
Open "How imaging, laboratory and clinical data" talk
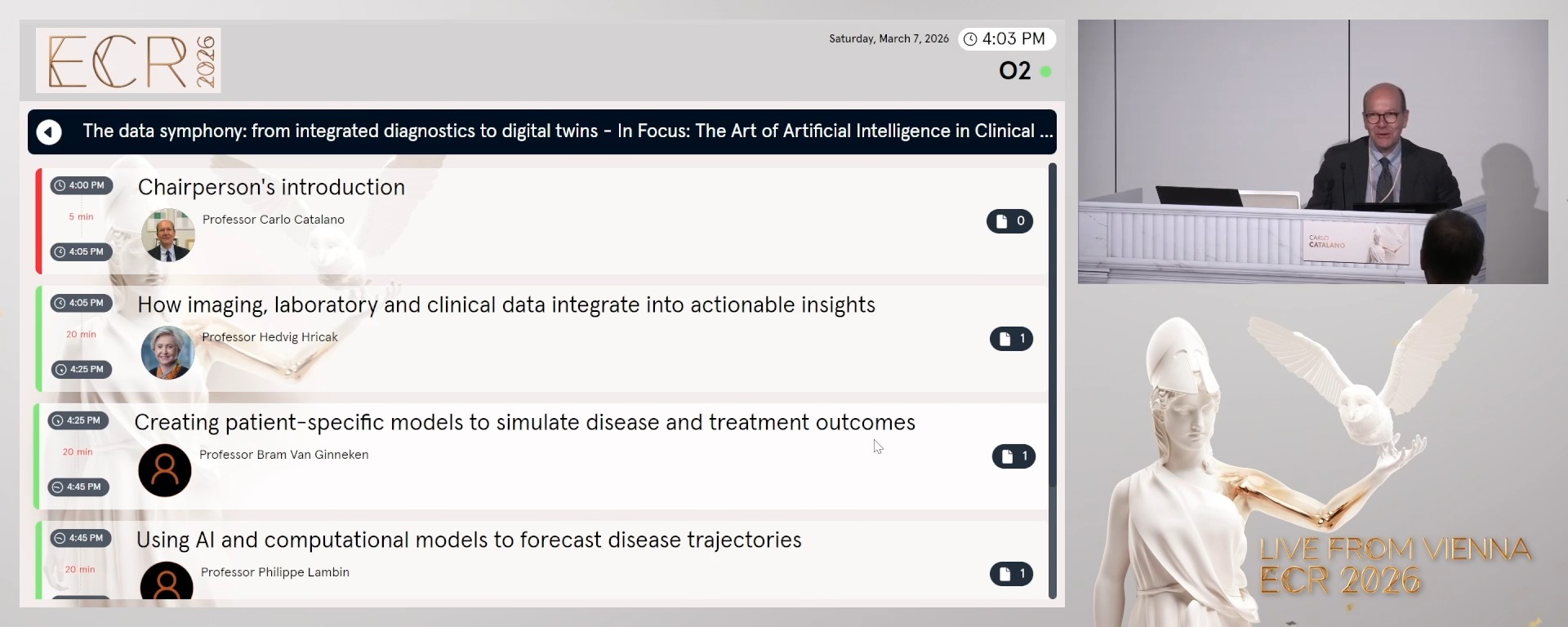pos(506,305)
